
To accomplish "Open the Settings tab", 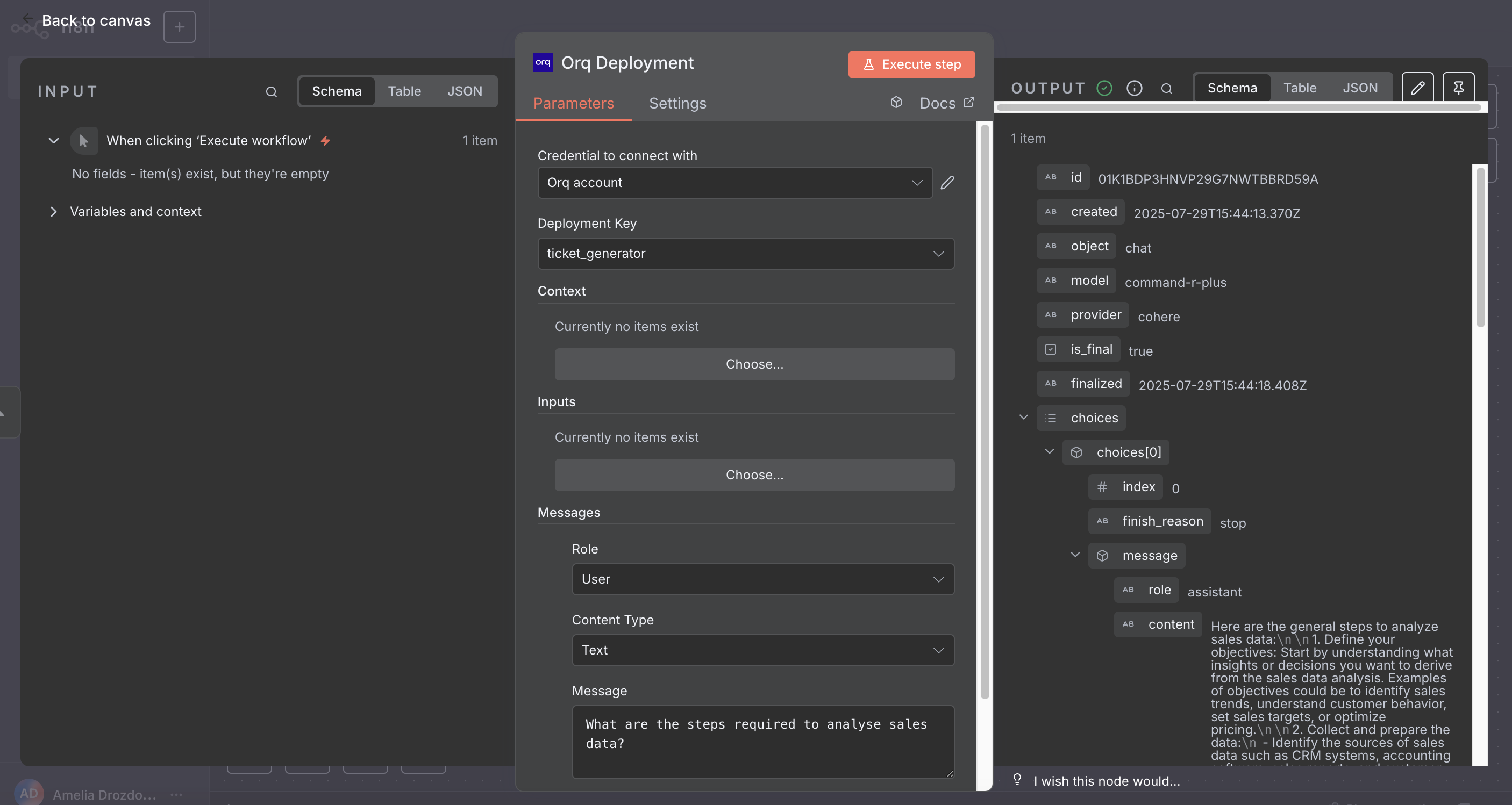I will (x=677, y=103).
